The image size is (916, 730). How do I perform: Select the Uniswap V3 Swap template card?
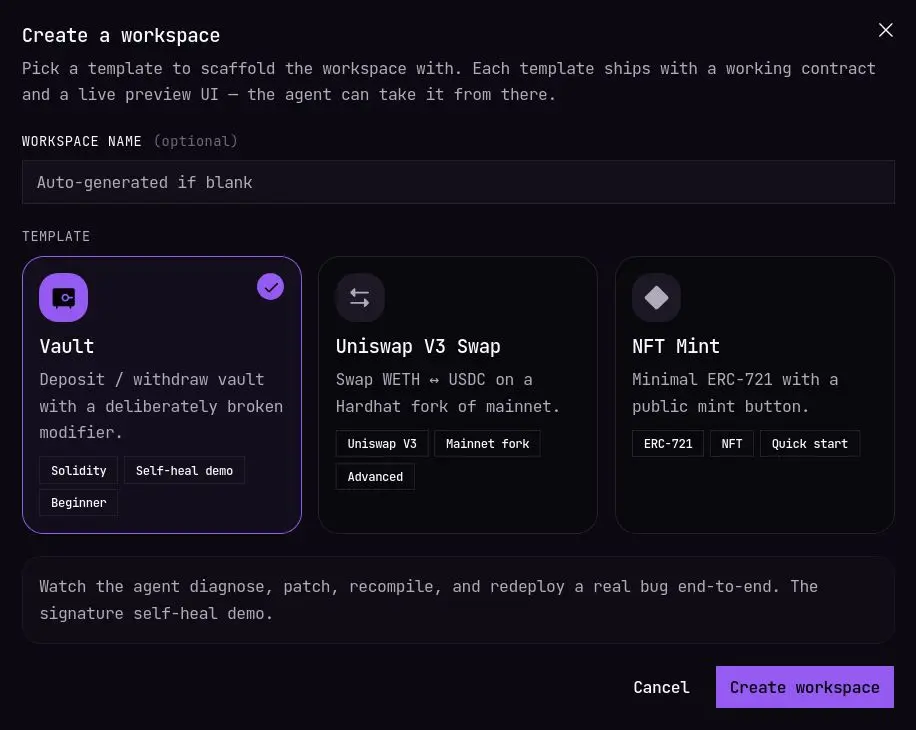(x=457, y=395)
